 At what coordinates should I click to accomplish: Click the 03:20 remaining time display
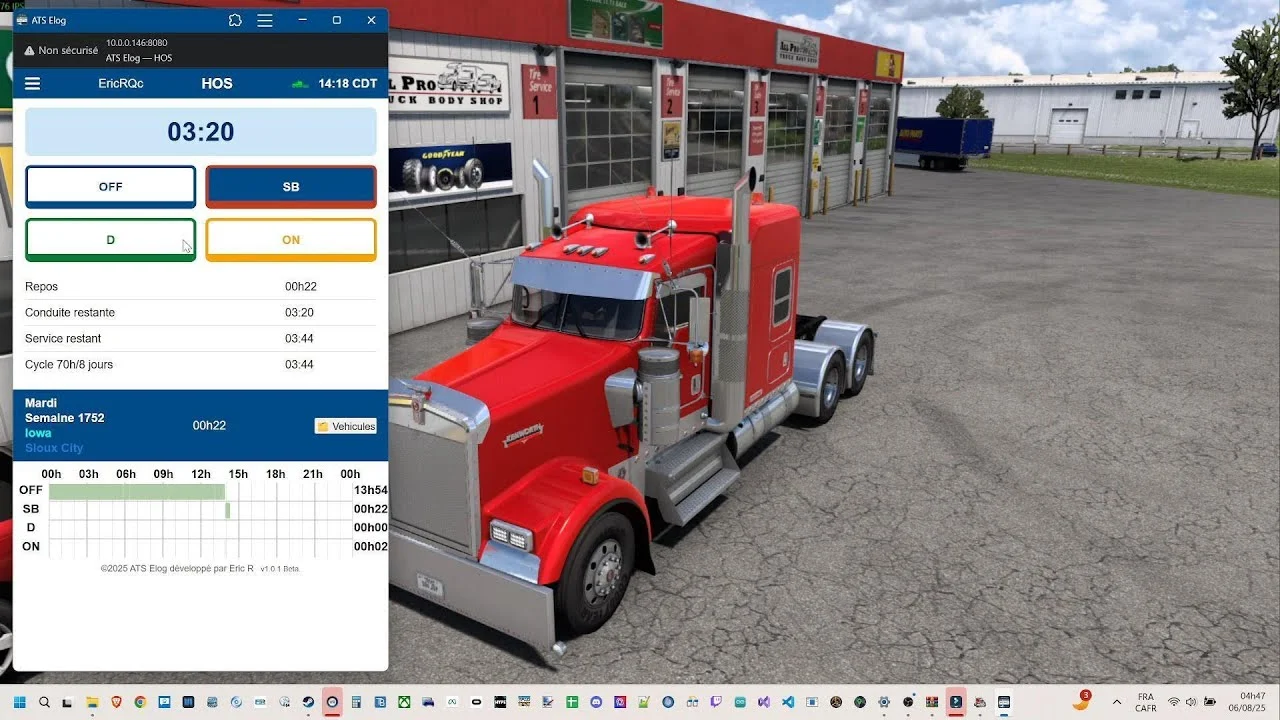201,132
